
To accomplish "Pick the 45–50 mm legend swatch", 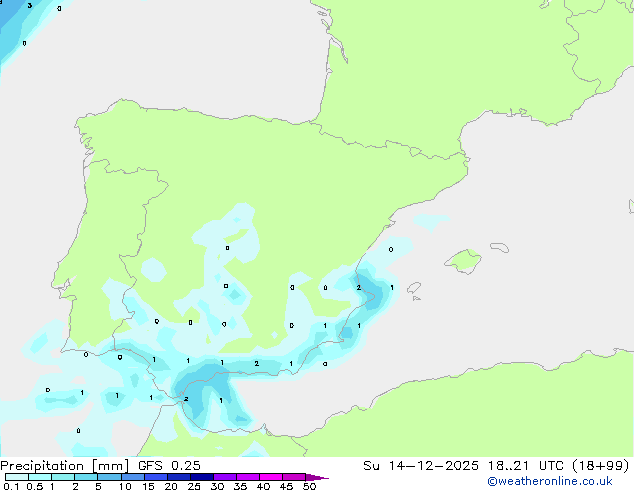I will [x=294, y=477].
